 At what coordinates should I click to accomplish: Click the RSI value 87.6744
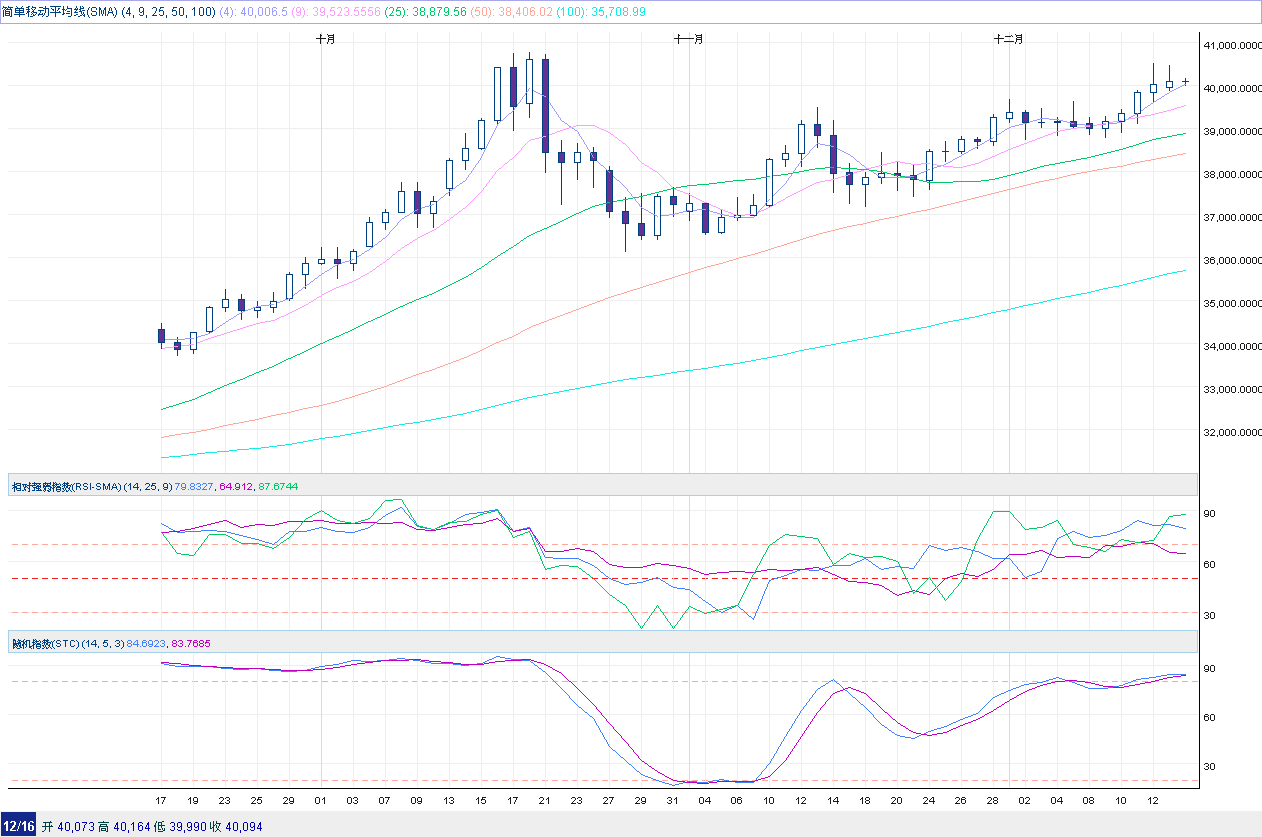click(x=277, y=487)
